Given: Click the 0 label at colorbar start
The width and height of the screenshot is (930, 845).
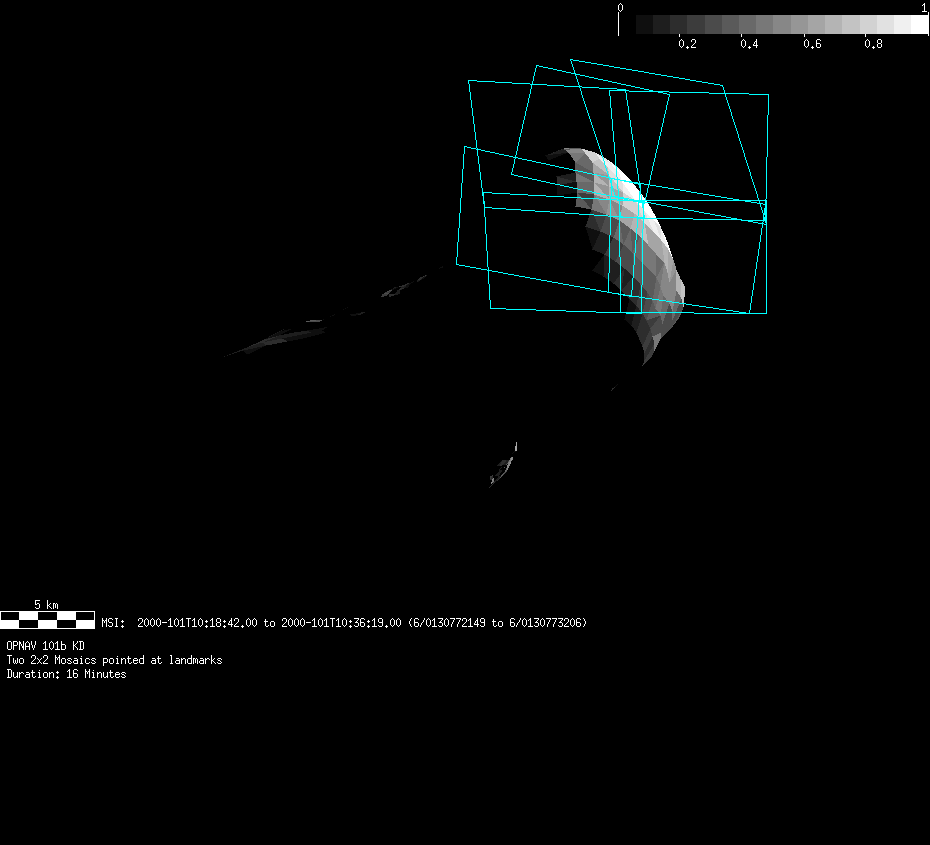Looking at the screenshot, I should click(x=620, y=8).
